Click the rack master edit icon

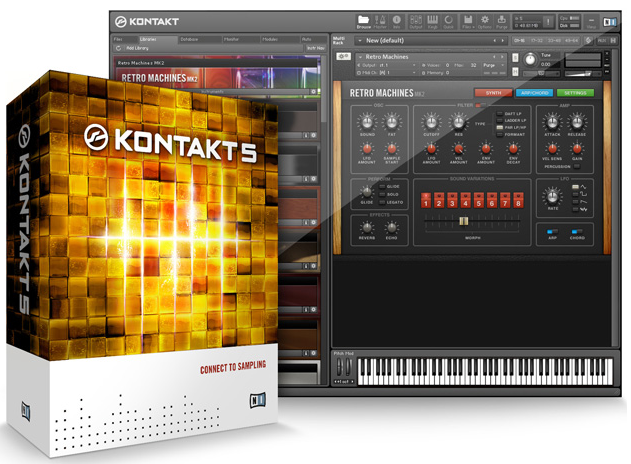[588, 40]
